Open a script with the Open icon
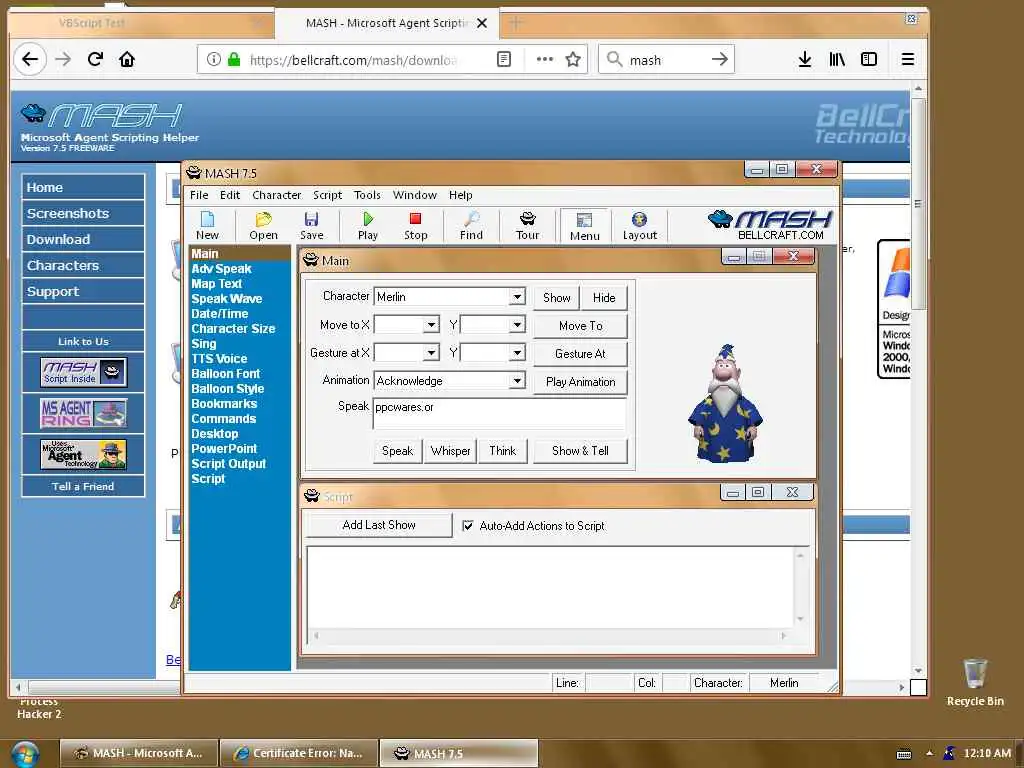1024x768 pixels. [x=263, y=226]
